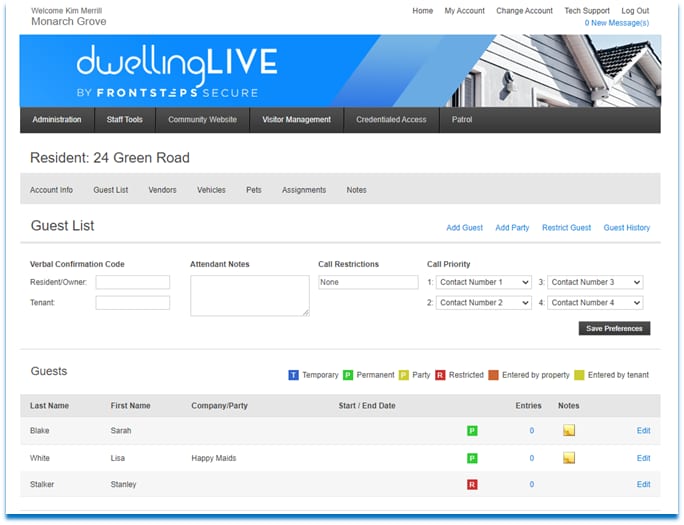Focus the Tenant confirmation code field
This screenshot has height=525, width=684.
[x=133, y=303]
